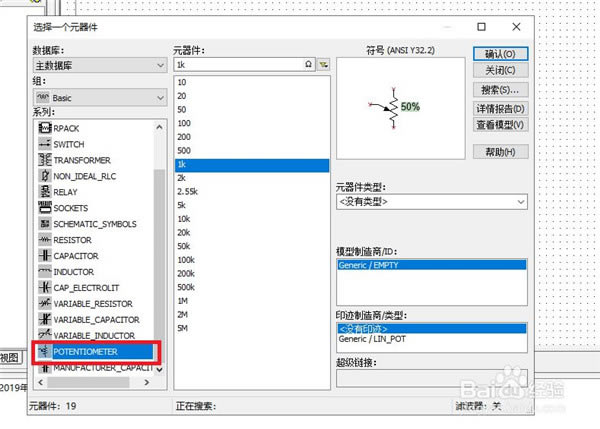This screenshot has height=429, width=600.
Task: Select the NON_IDEAL_RLC family icon
Action: pyautogui.click(x=45, y=176)
